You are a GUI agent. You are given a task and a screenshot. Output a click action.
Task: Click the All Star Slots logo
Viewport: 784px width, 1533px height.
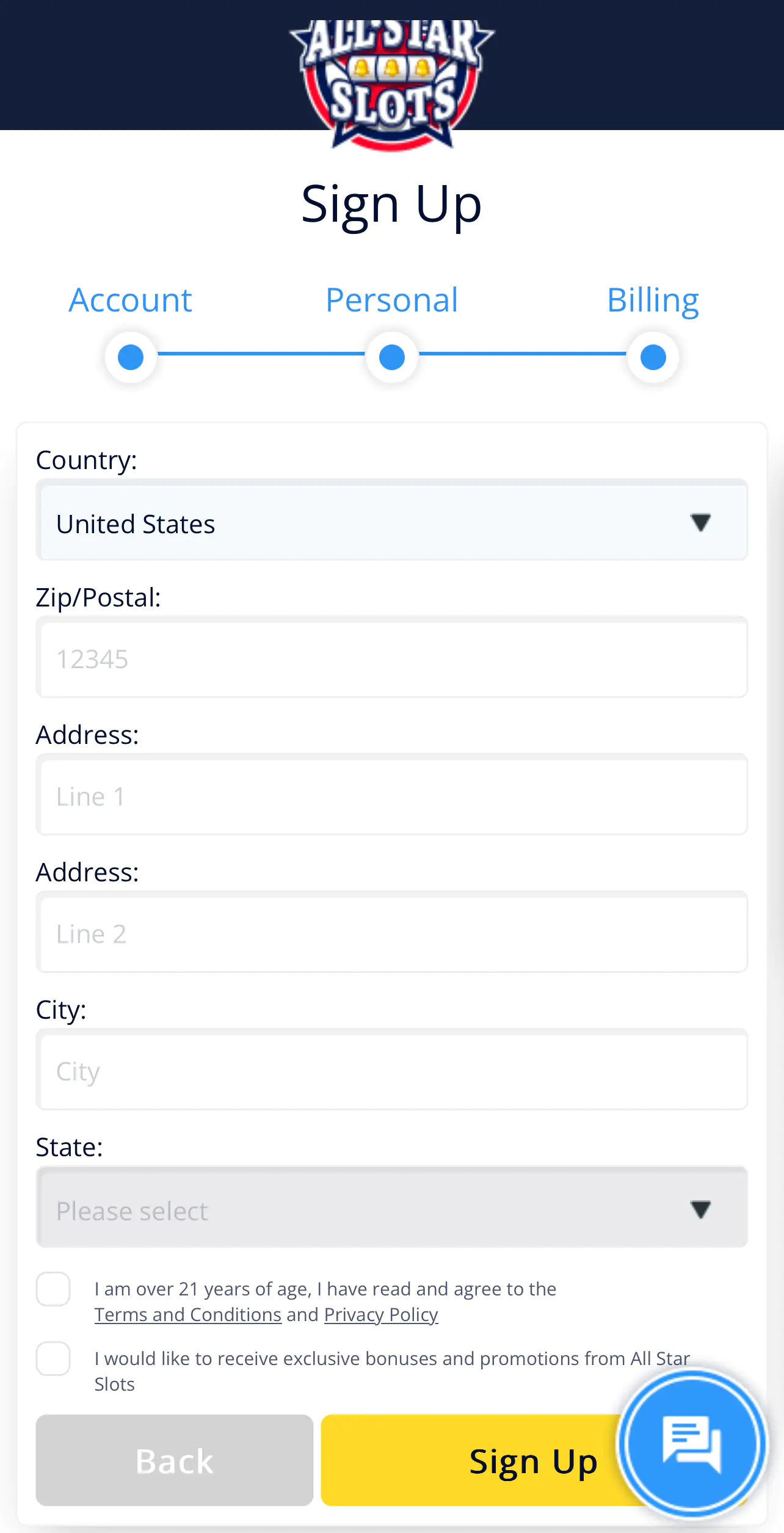coord(392,84)
